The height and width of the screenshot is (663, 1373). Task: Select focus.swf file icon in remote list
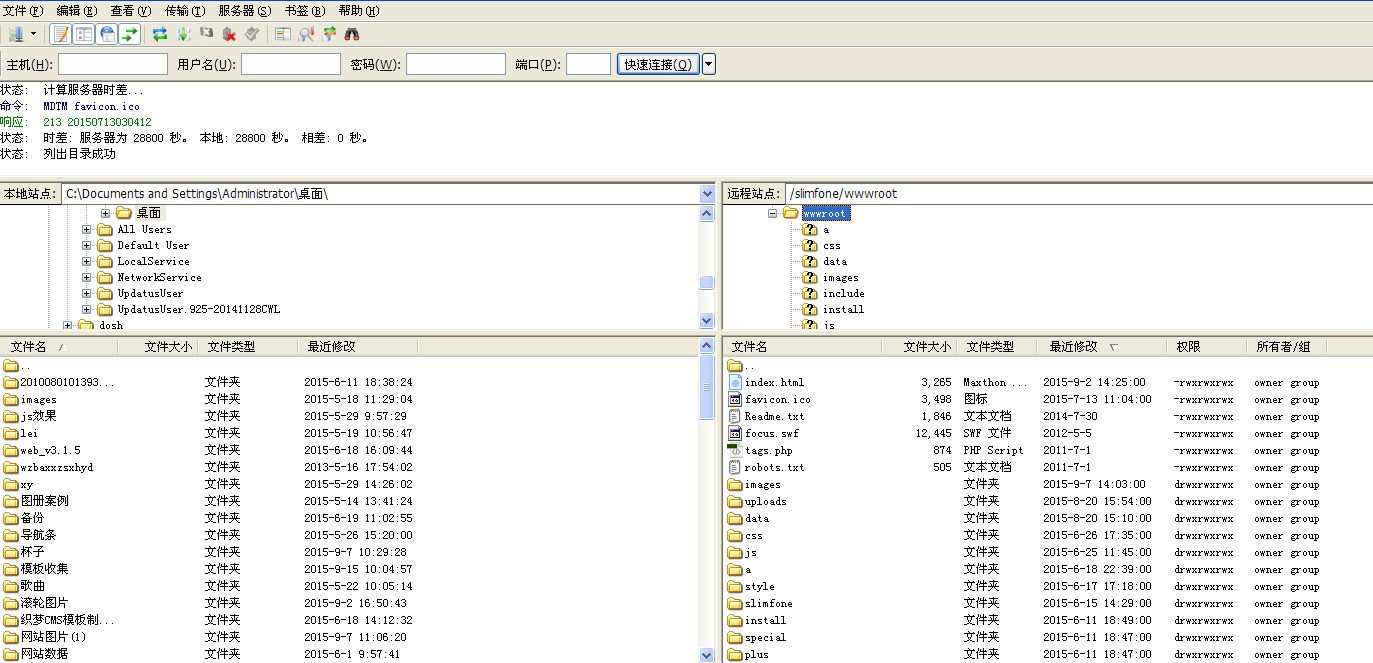click(735, 433)
